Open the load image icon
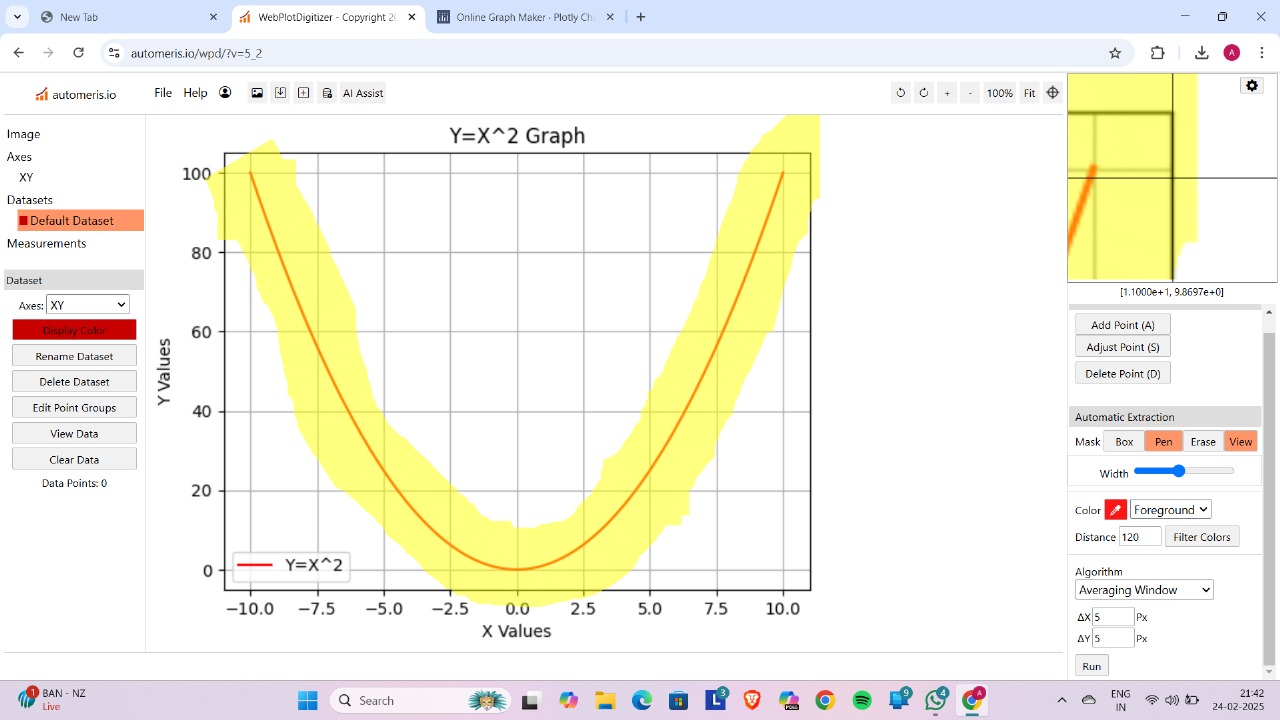Viewport: 1280px width, 720px height. coord(257,92)
